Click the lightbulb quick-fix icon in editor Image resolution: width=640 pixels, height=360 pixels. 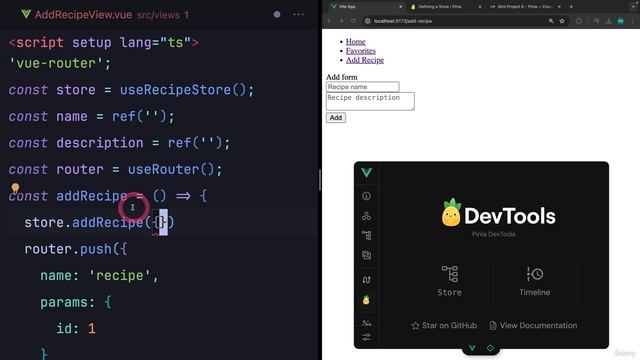point(15,188)
